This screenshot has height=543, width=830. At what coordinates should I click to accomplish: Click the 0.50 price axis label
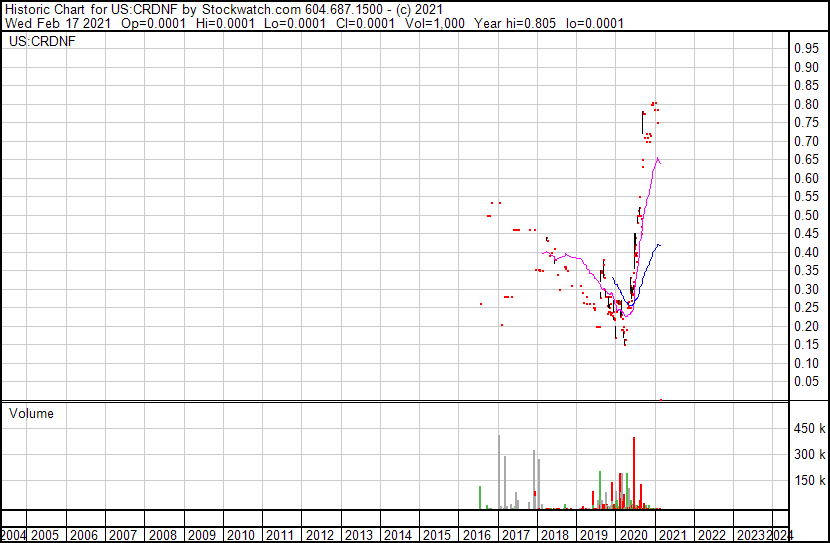click(806, 215)
